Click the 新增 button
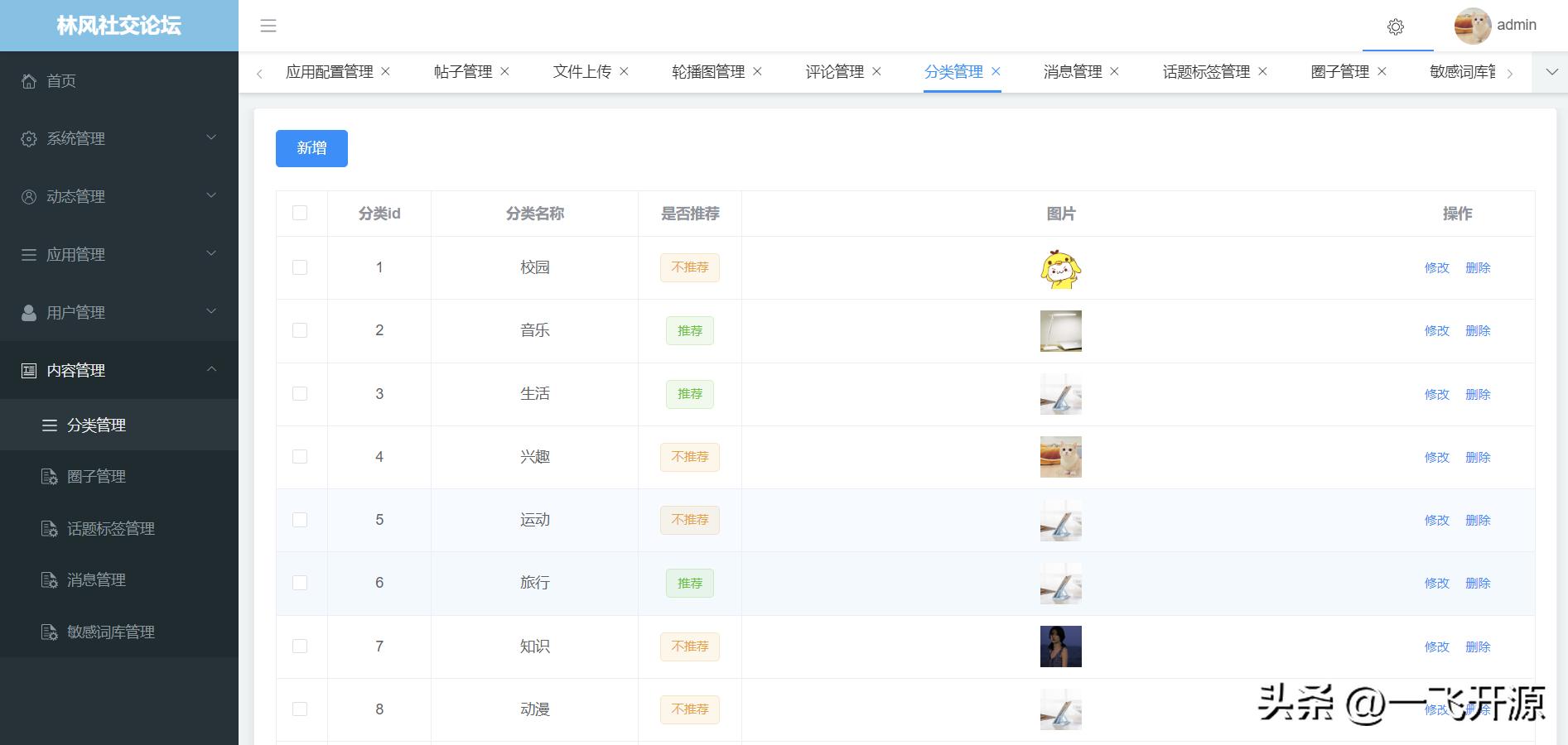This screenshot has height=745, width=1568. tap(311, 148)
